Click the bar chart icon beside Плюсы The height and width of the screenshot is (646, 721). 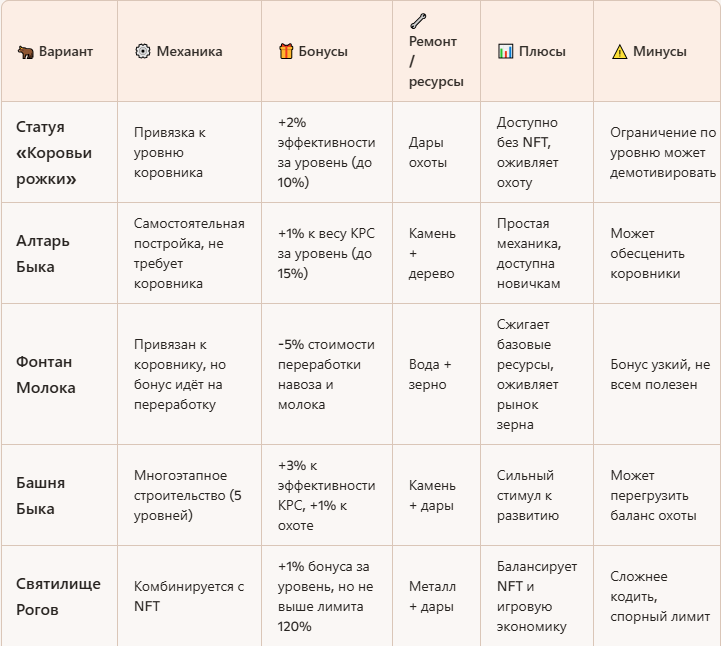pyautogui.click(x=506, y=51)
